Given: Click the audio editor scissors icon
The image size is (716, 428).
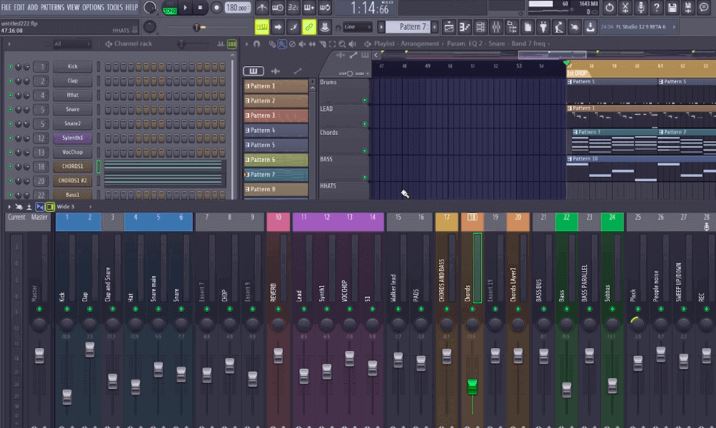Looking at the screenshot, I should point(625,8).
